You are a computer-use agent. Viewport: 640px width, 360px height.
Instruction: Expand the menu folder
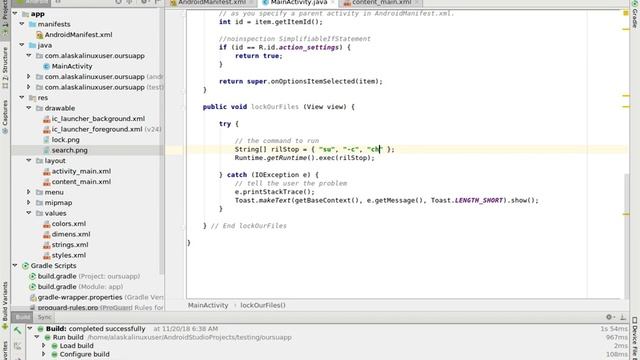tap(29, 192)
